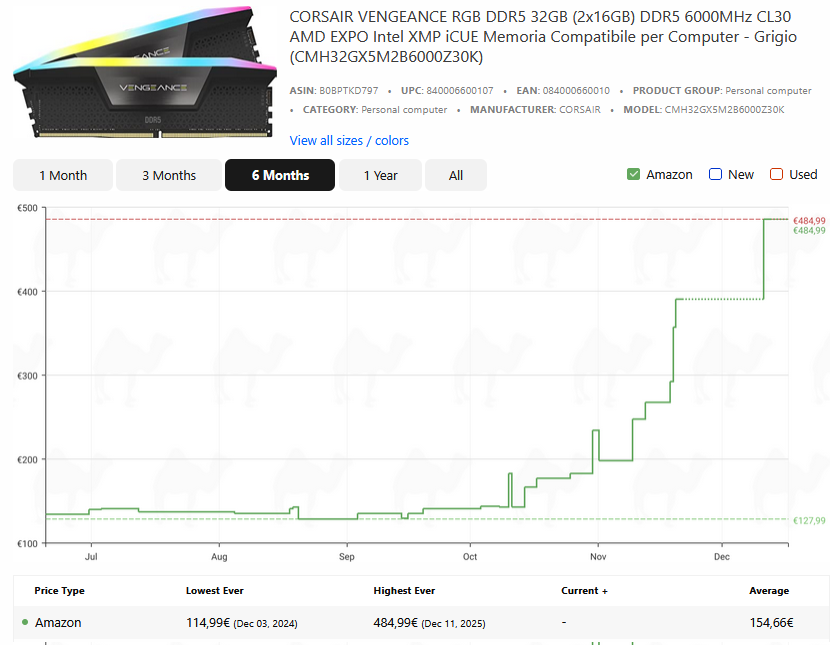Click the Corsair Vengeance RAM product image
The image size is (830, 645).
[145, 76]
